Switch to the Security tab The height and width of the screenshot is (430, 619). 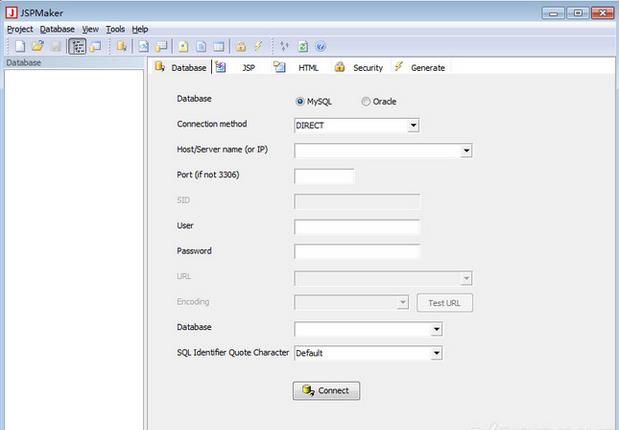pyautogui.click(x=360, y=67)
